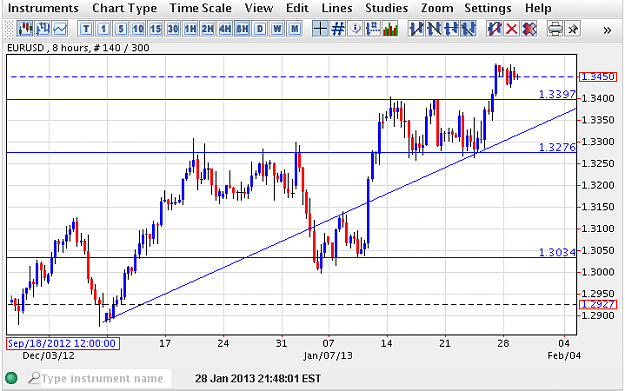Click the delete all lines icon
Viewport: 625px width, 391px height.
(529, 29)
